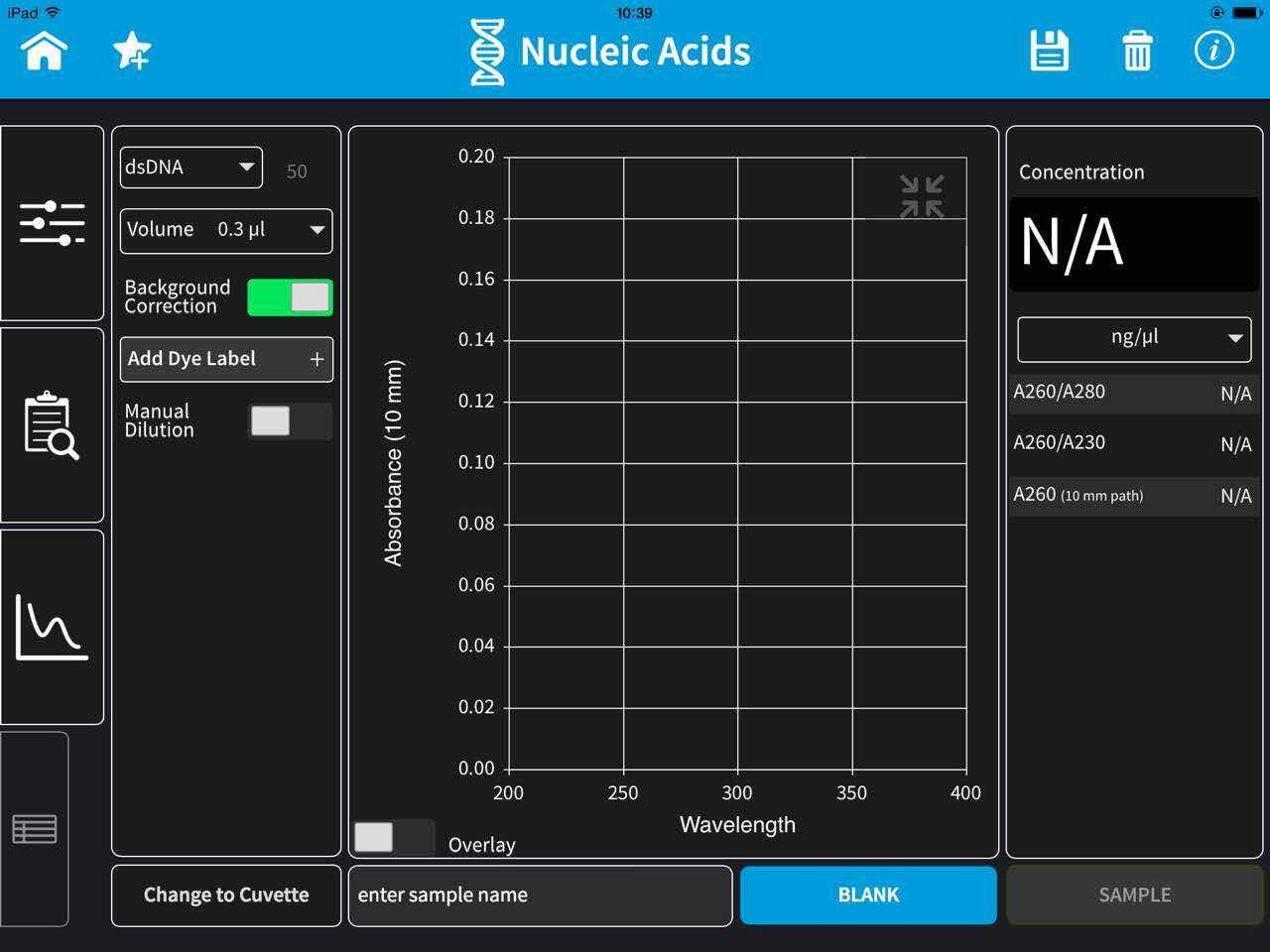Screen dimensions: 1270x952
Task: Turn off Background Correction switch
Action: point(290,297)
